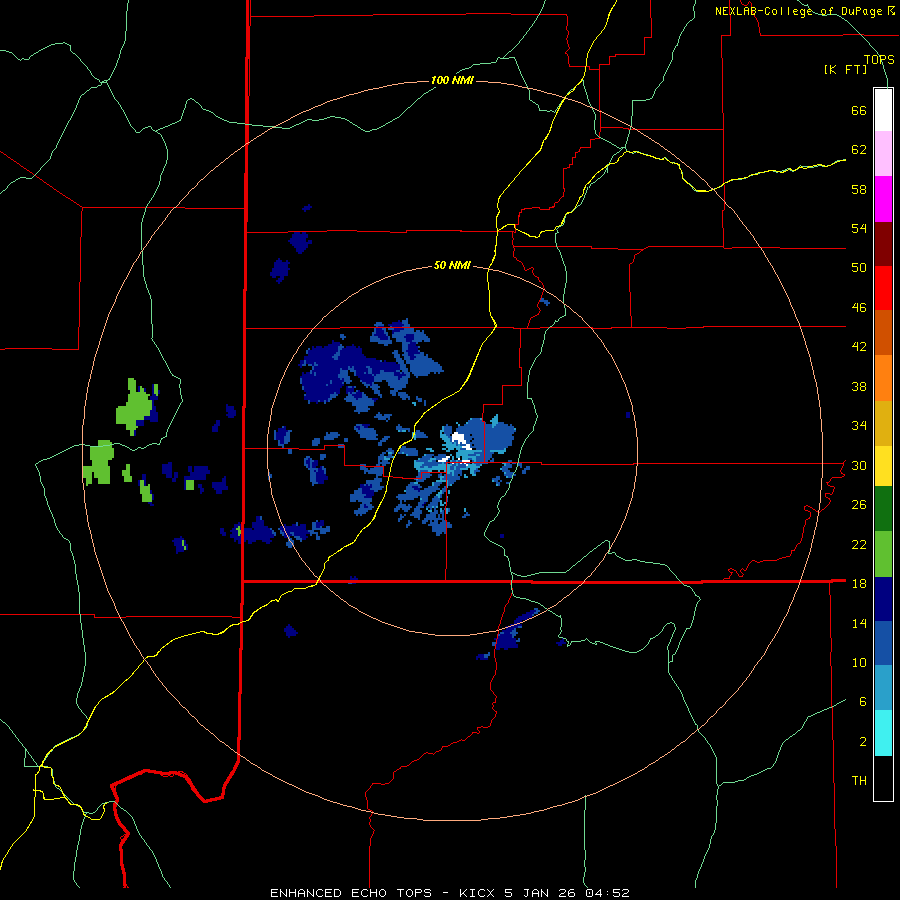Screen dimensions: 900x900
Task: Click the 50 legend value on the scale
Action: [859, 268]
